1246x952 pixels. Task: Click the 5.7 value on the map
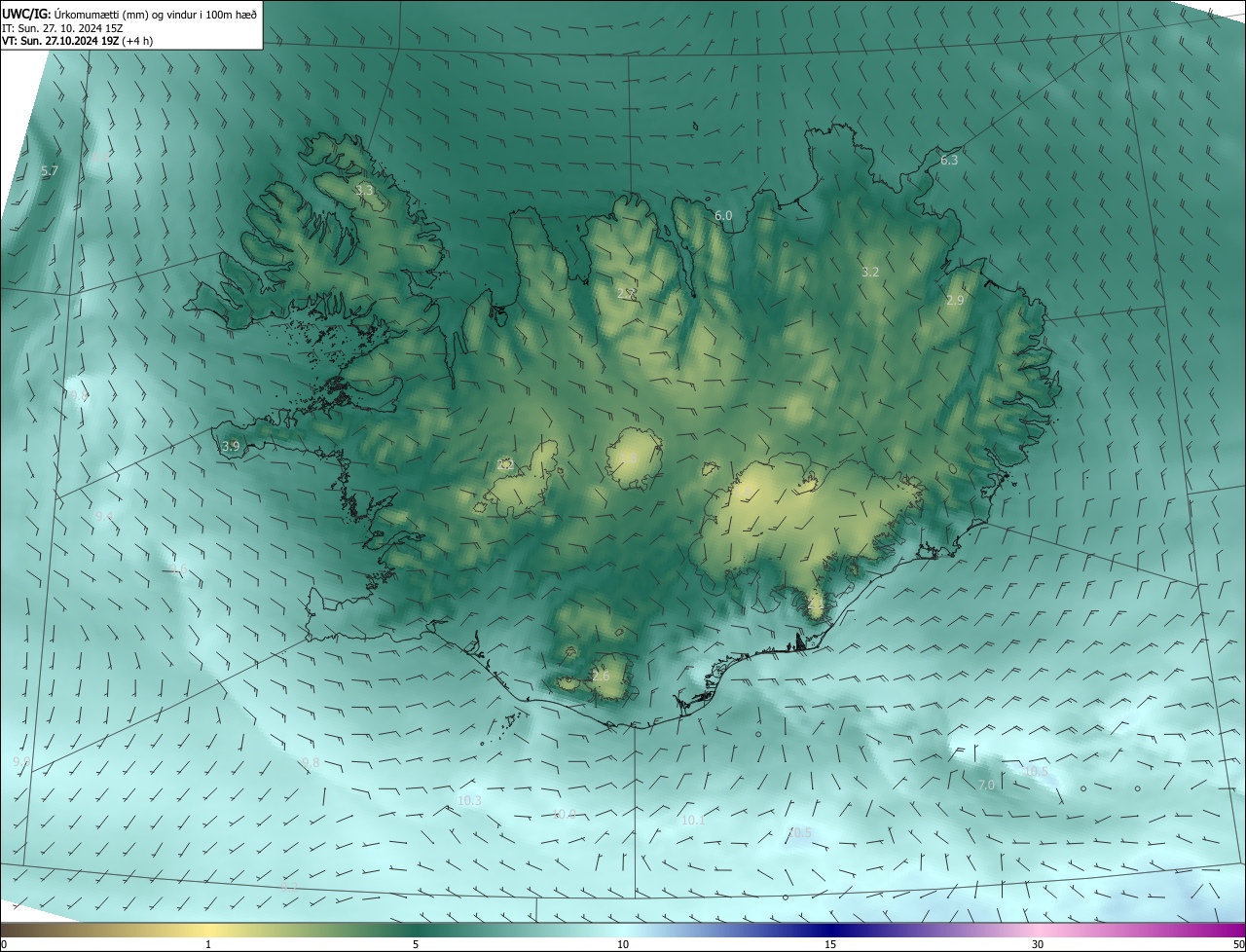click(50, 170)
